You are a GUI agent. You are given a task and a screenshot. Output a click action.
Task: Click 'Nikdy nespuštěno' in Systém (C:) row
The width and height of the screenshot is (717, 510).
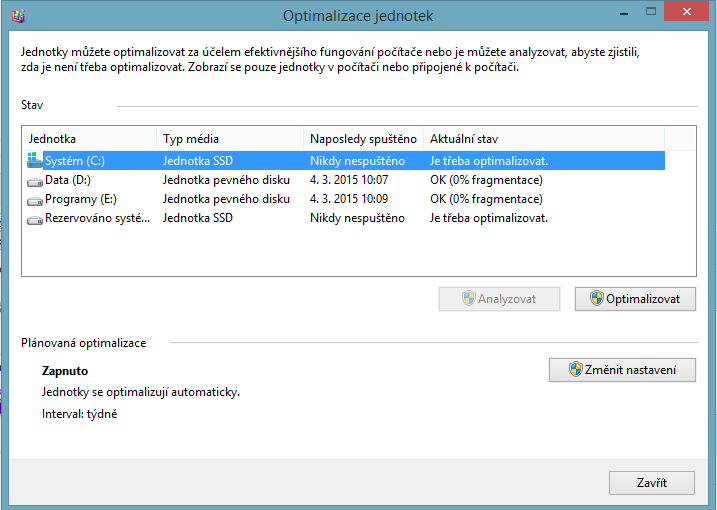tap(357, 161)
